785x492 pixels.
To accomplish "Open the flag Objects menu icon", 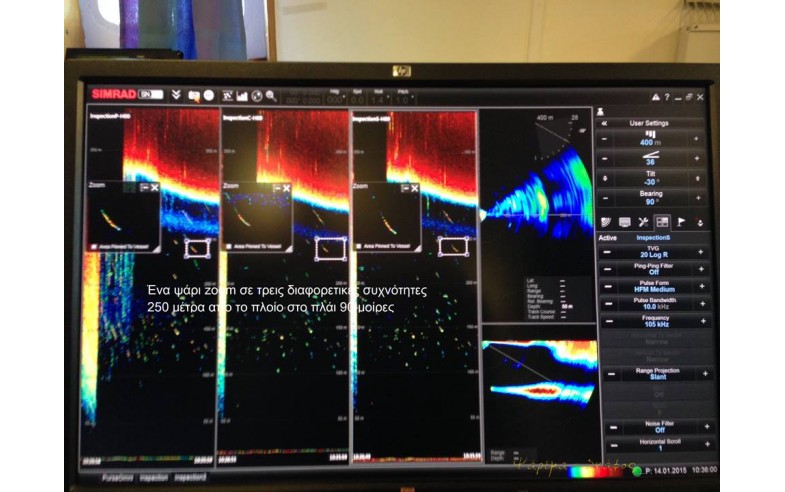I will [x=681, y=222].
